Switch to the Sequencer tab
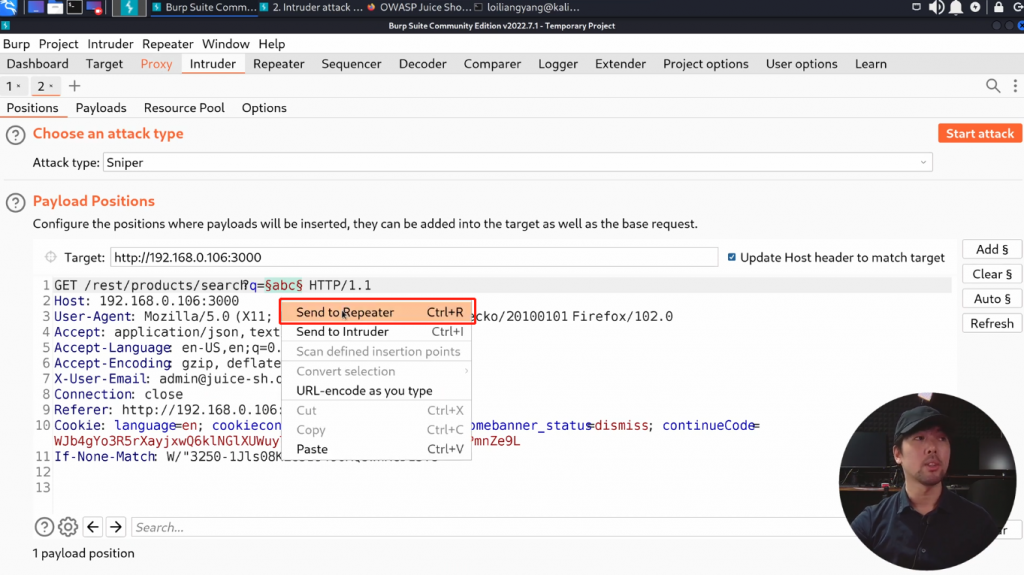This screenshot has width=1024, height=575. [351, 64]
